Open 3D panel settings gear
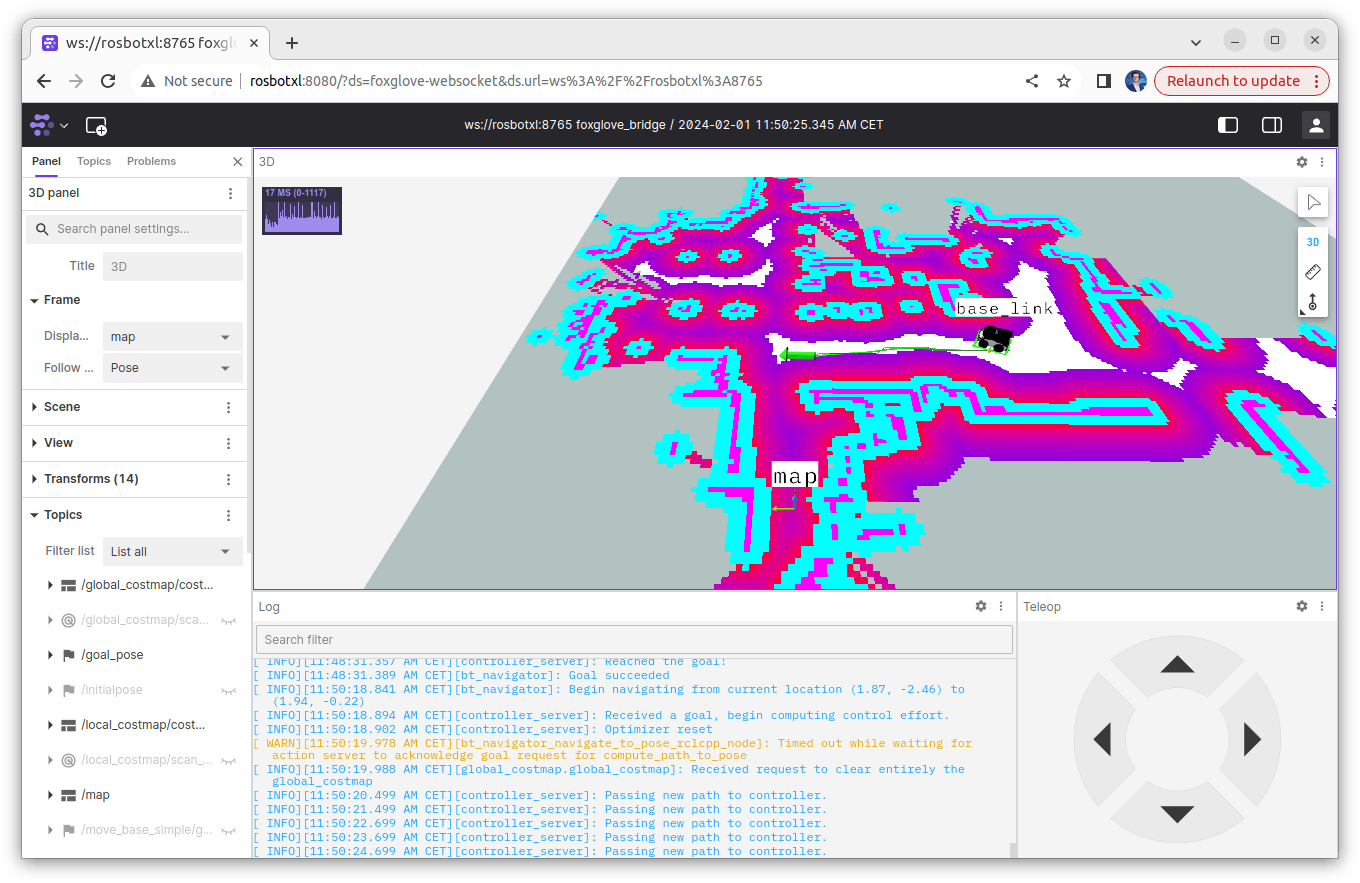 point(1302,162)
